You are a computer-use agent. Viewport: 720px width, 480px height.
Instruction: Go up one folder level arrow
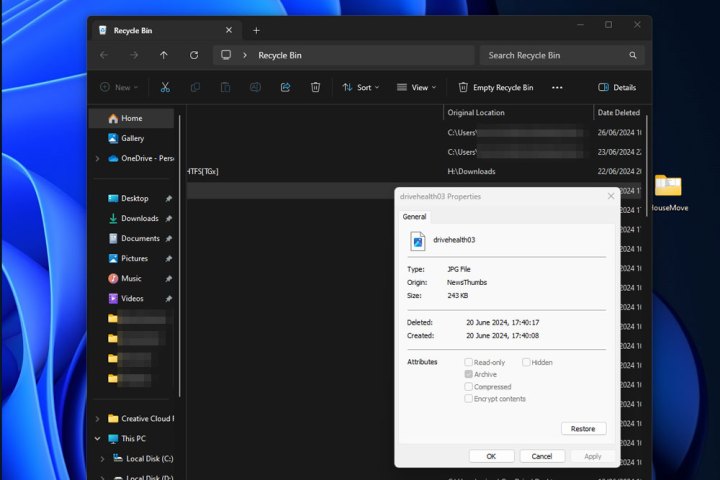[164, 55]
